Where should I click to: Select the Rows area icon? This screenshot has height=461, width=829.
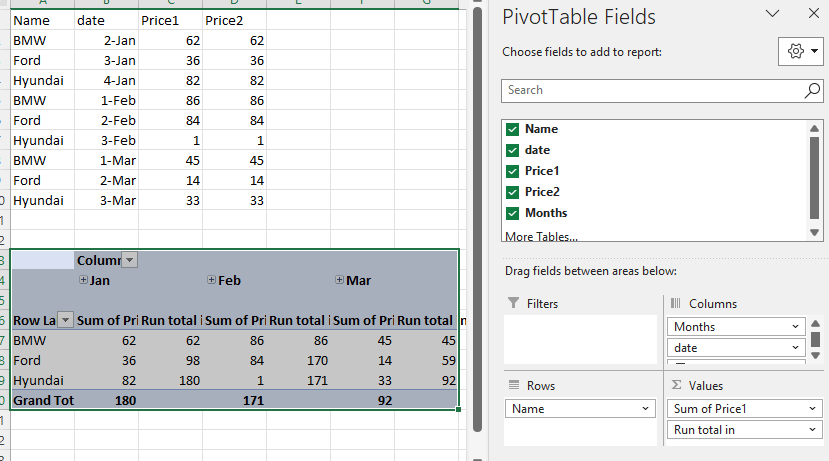(514, 385)
